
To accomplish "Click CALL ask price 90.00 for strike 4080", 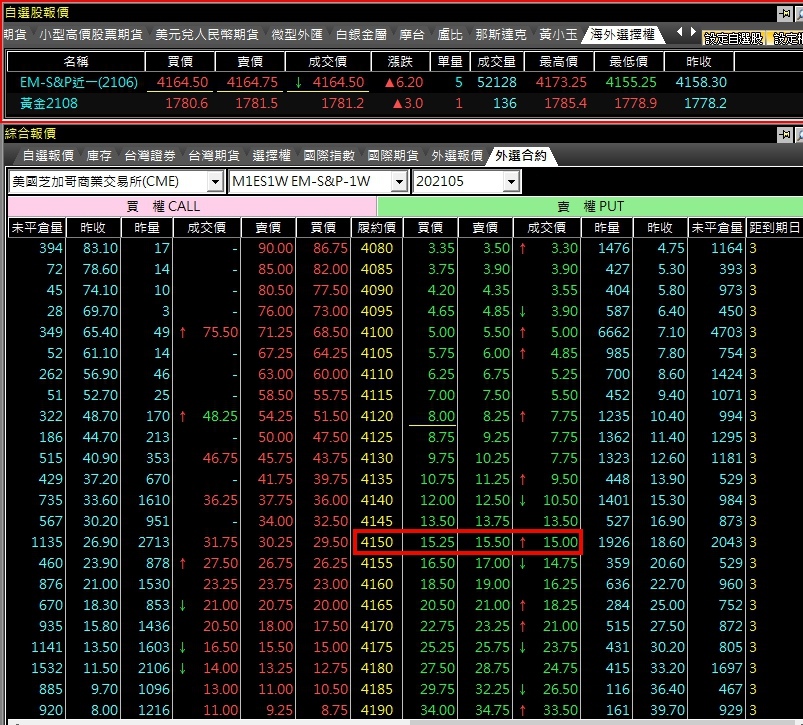I will 276,248.
